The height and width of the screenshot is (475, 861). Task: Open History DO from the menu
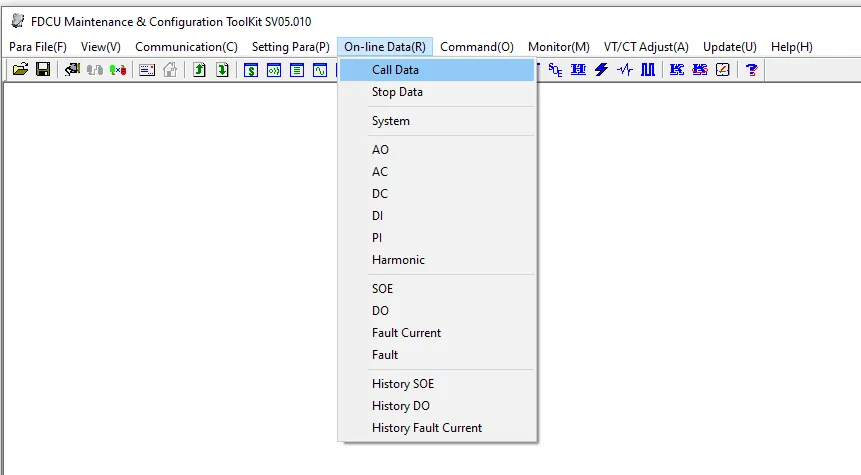[437, 406]
